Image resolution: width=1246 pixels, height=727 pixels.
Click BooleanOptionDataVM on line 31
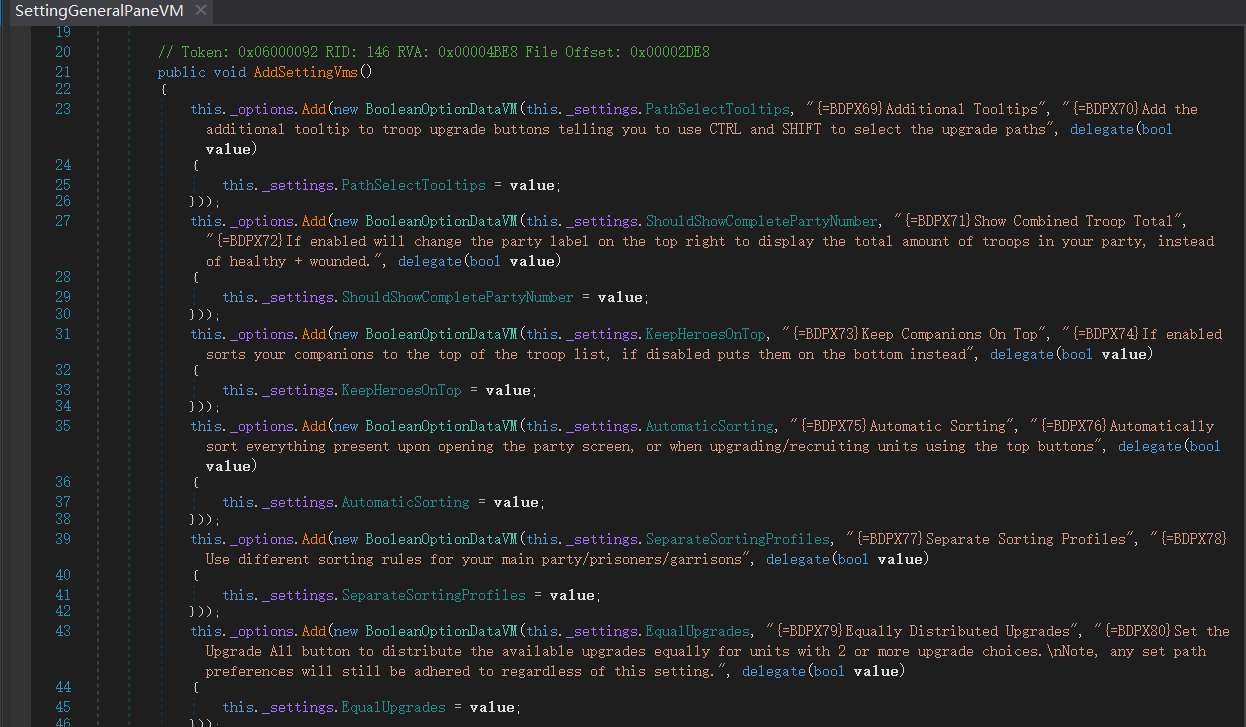pos(442,334)
